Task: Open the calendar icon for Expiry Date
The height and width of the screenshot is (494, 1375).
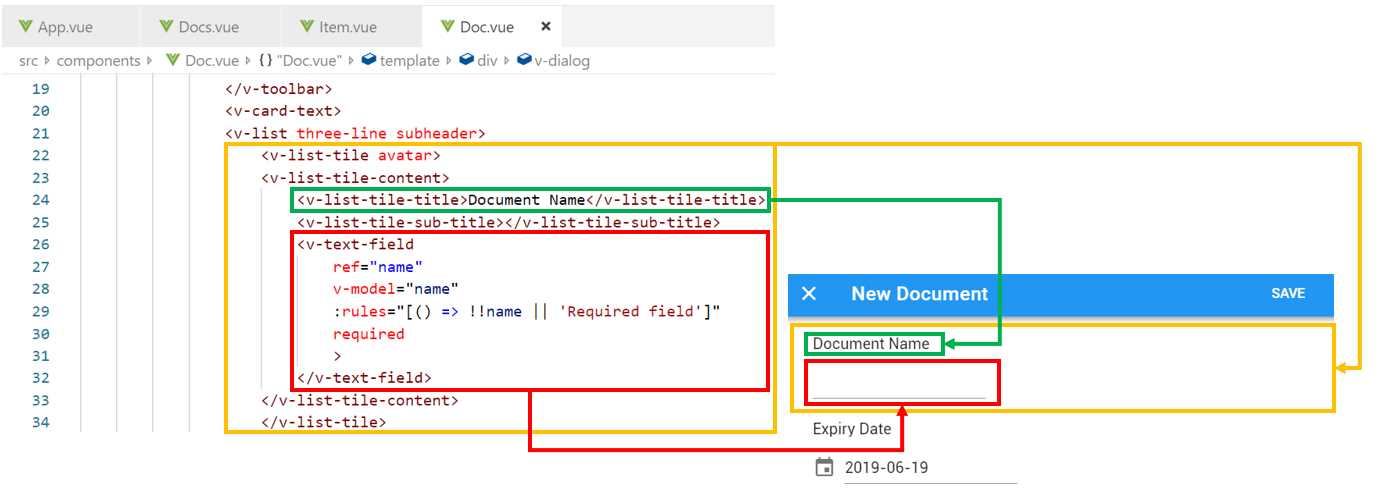Action: (824, 467)
